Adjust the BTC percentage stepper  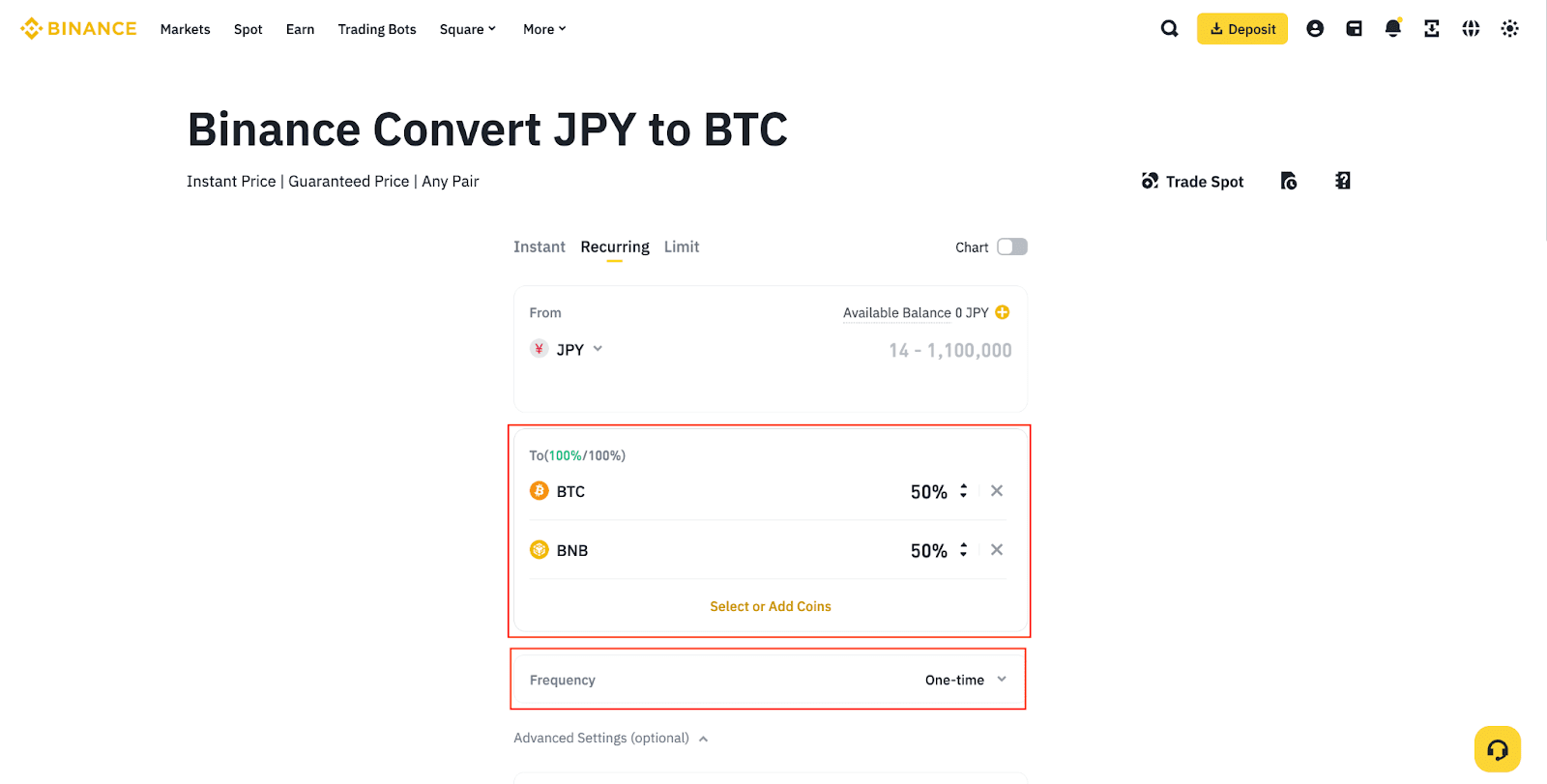pyautogui.click(x=963, y=491)
